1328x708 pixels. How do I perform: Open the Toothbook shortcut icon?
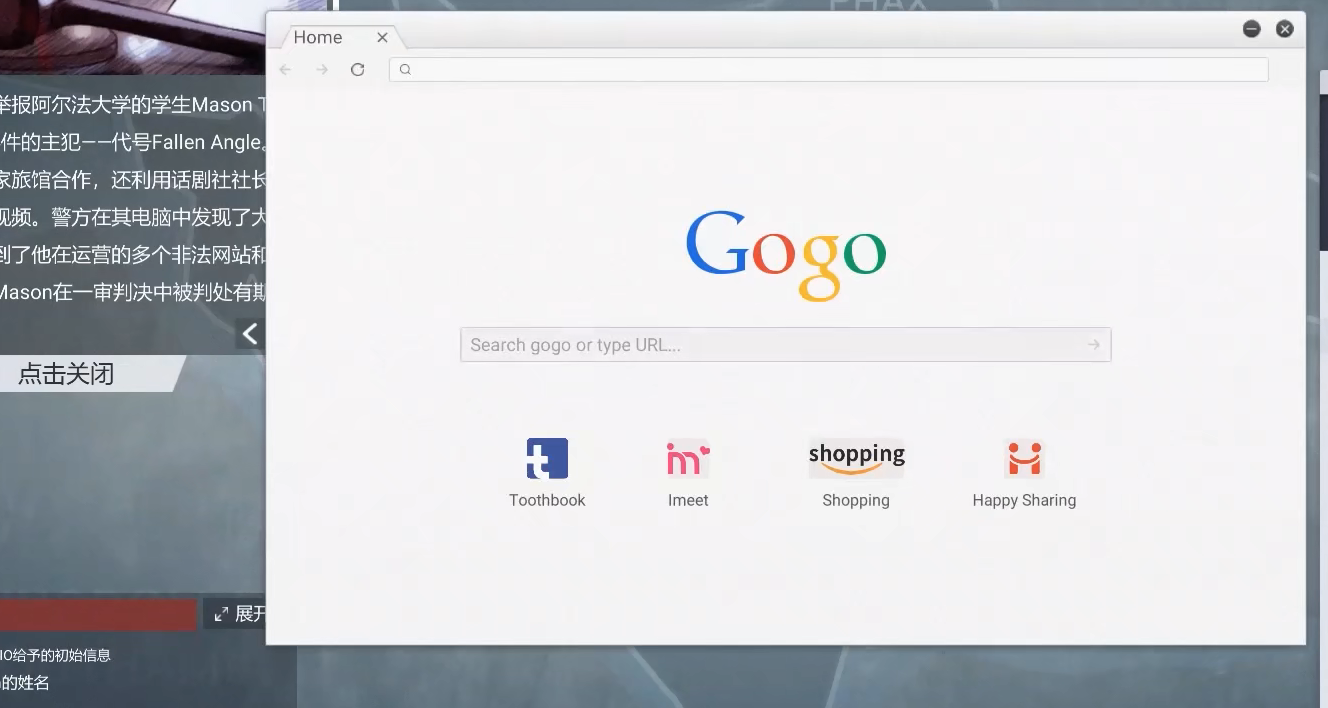547,459
